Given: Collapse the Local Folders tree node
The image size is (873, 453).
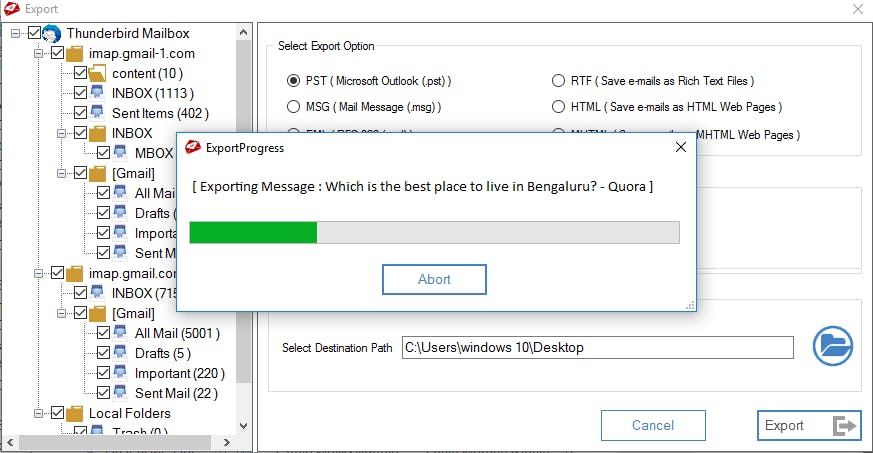Looking at the screenshot, I should (x=38, y=413).
